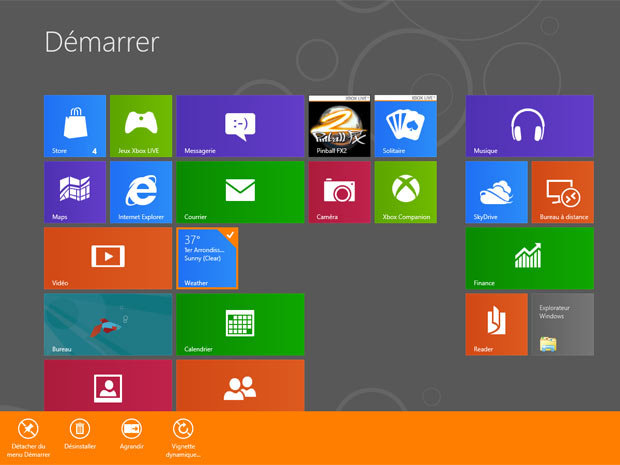Click the Désinstaller trash button
Image resolution: width=620 pixels, height=465 pixels.
(x=80, y=434)
